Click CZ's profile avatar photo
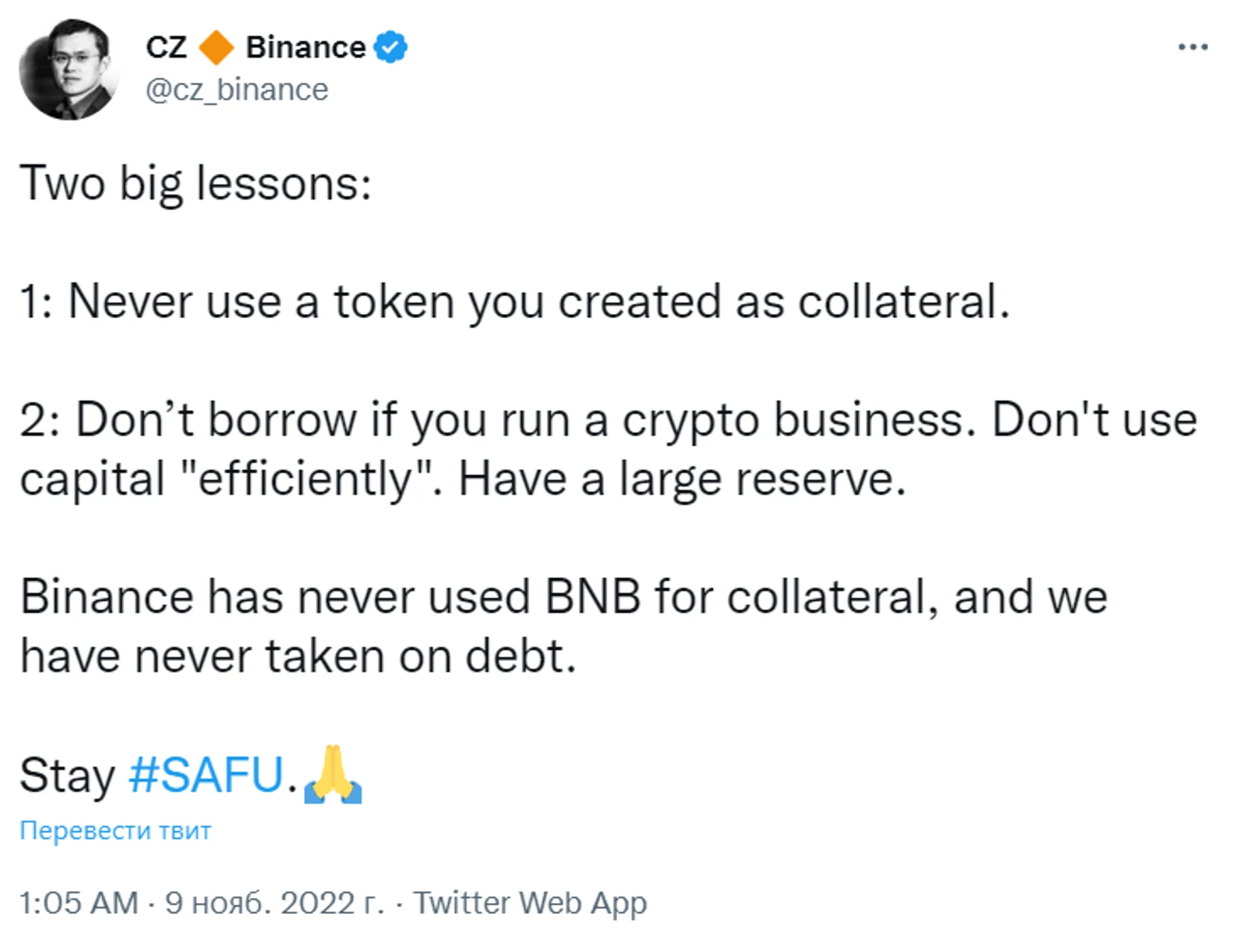Screen dimensions: 1236x952 (69, 69)
